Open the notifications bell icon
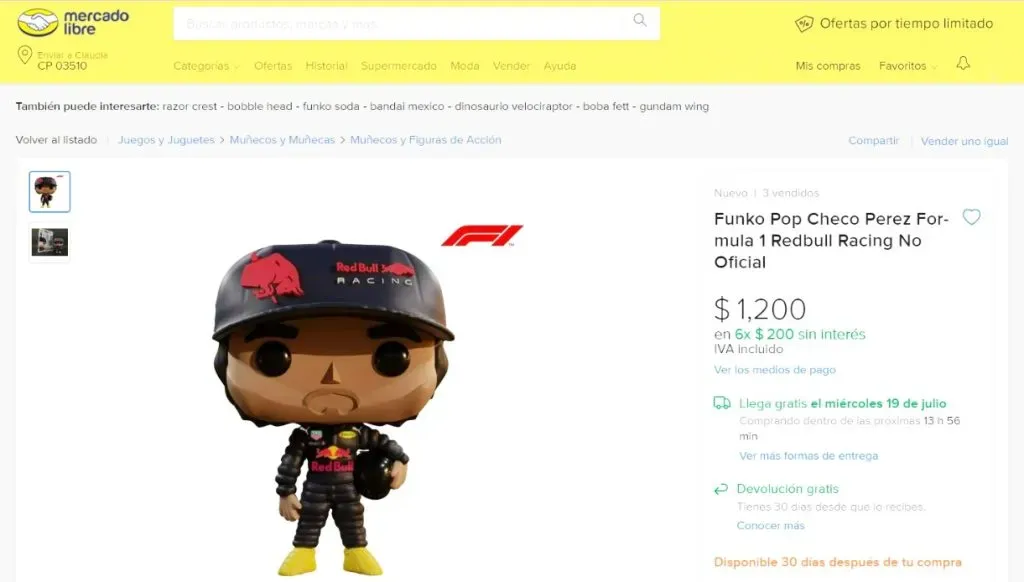This screenshot has height=582, width=1024. point(963,63)
